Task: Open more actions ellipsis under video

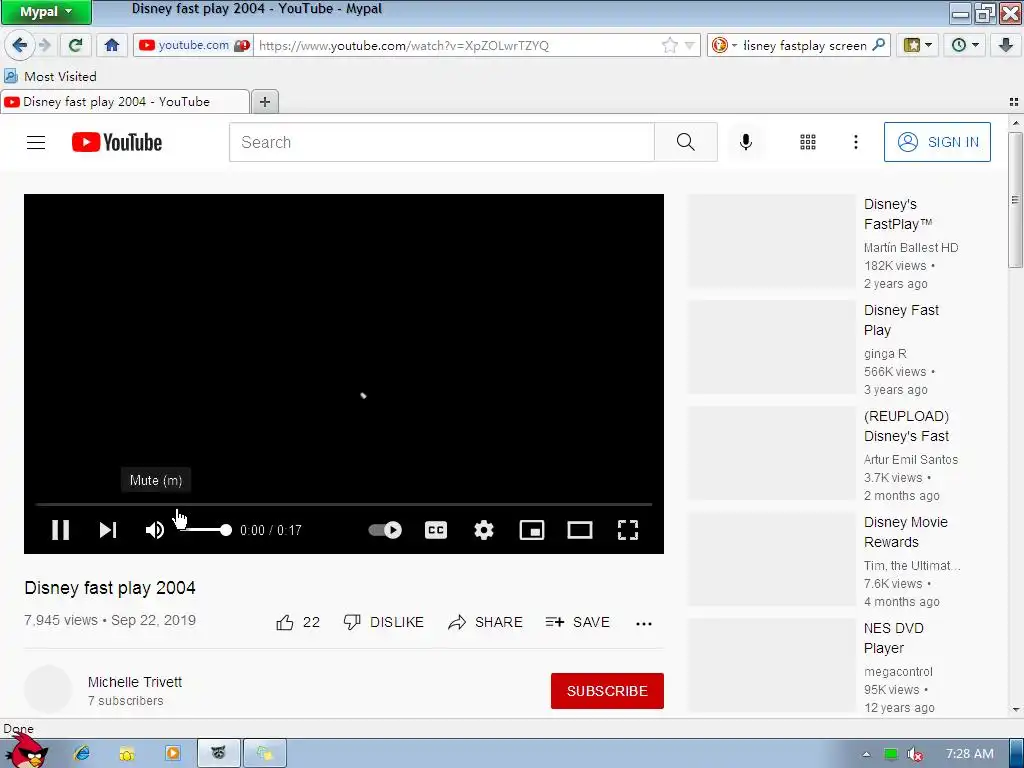Action: coord(643,623)
